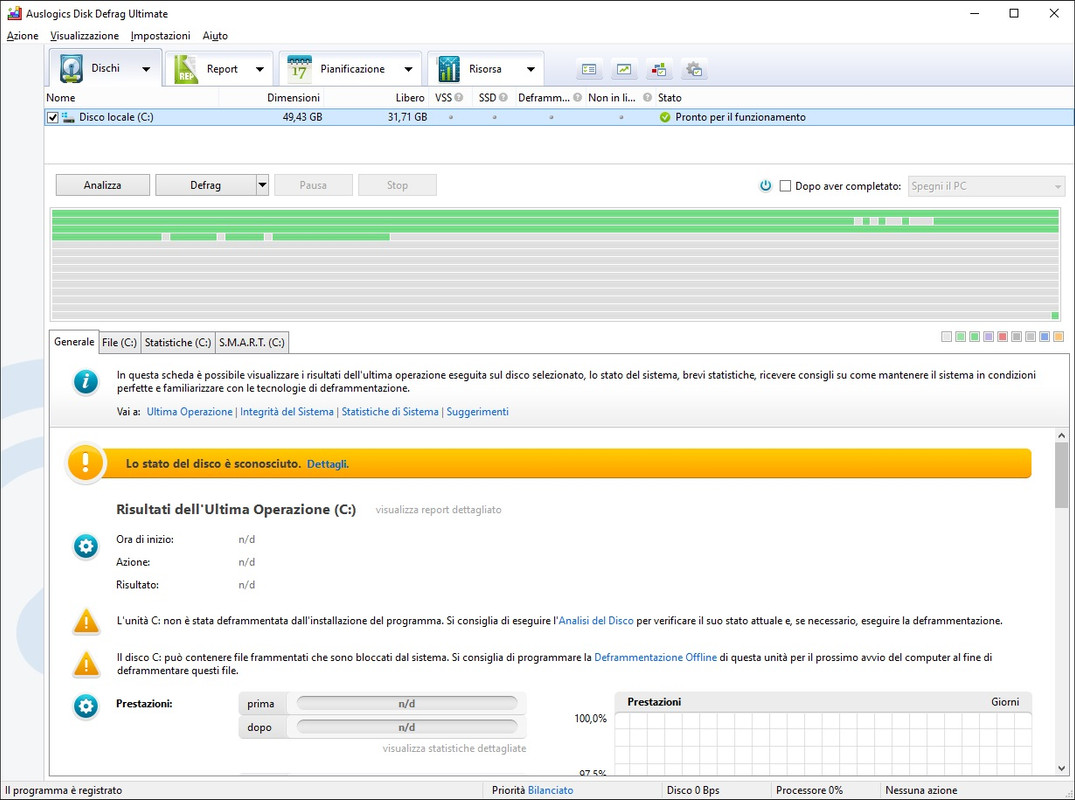Switch to the S.M.A.R.T. (C:) tab
Image resolution: width=1075 pixels, height=800 pixels.
tap(252, 342)
